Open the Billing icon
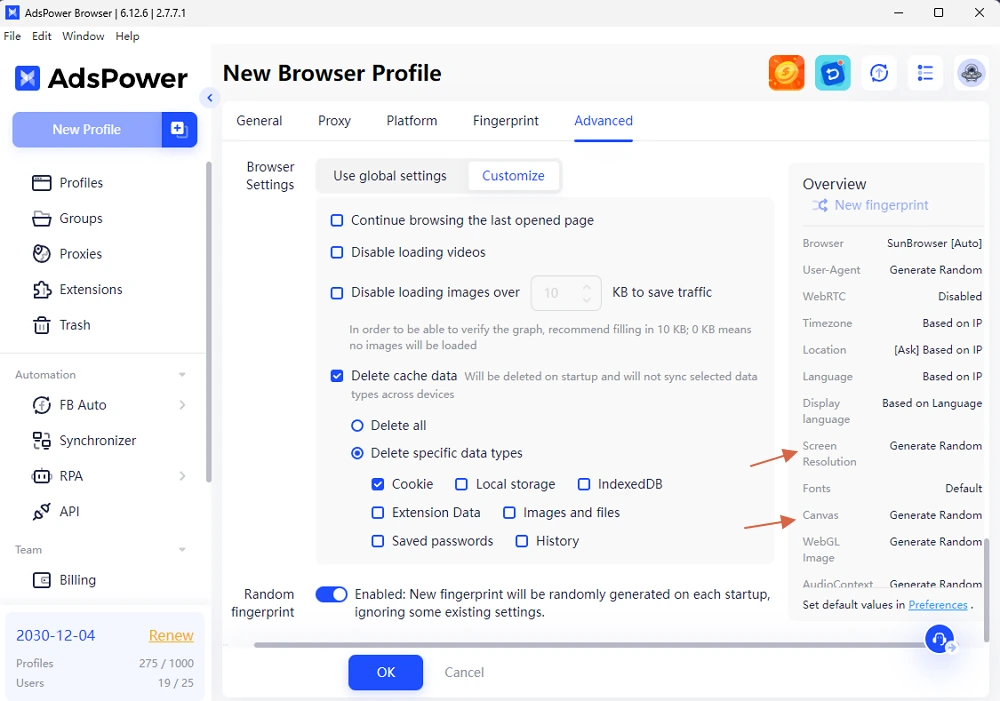This screenshot has width=1000, height=701. (x=41, y=580)
